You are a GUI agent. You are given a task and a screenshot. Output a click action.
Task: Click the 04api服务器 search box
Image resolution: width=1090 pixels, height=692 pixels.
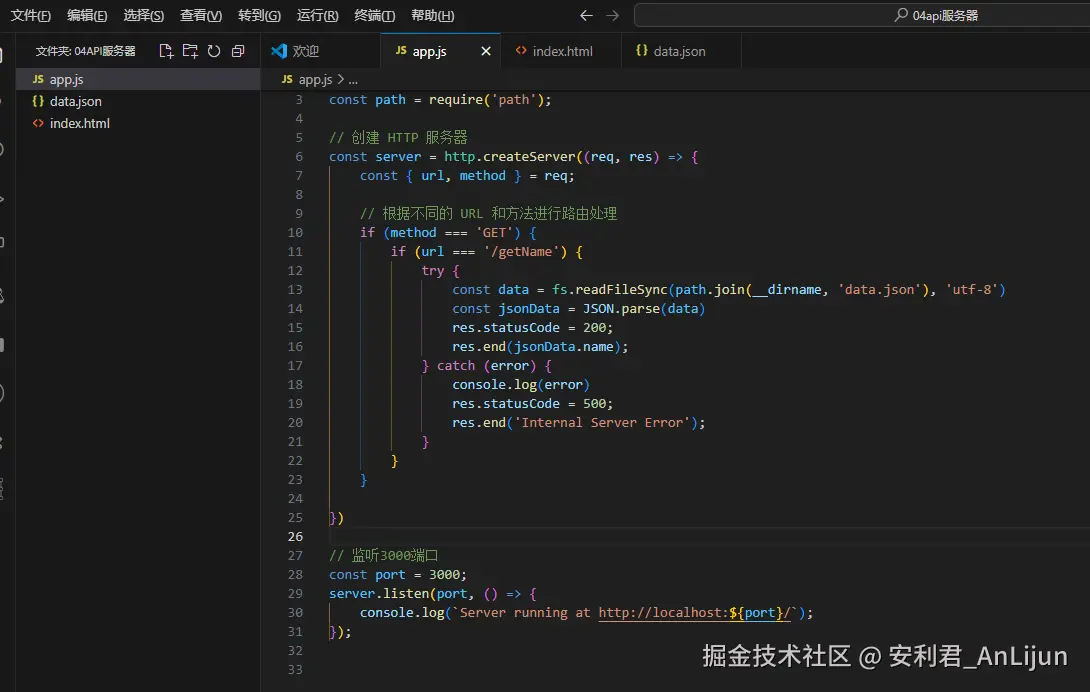pos(862,15)
